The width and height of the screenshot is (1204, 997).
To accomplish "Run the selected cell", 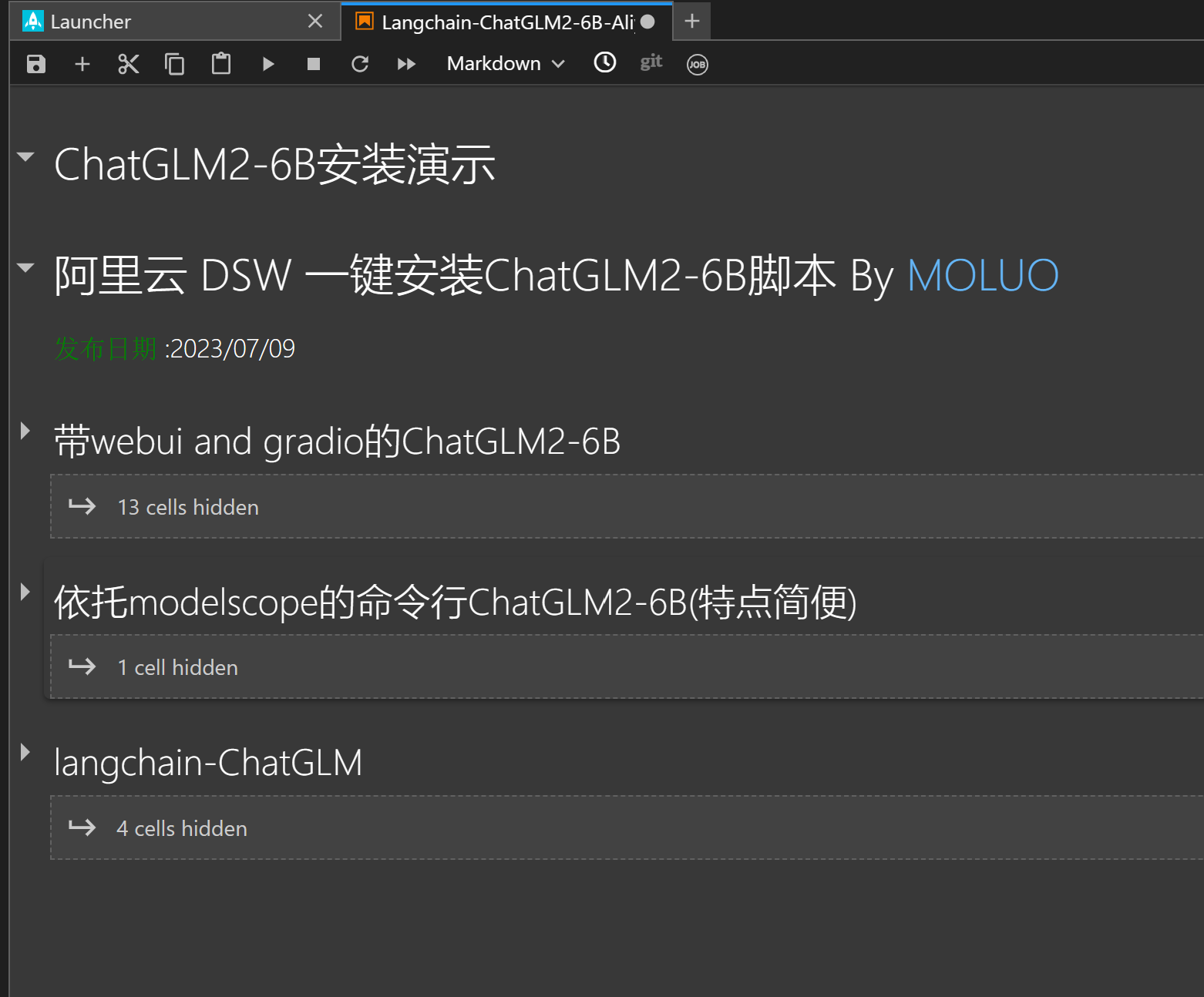I will pyautogui.click(x=267, y=64).
